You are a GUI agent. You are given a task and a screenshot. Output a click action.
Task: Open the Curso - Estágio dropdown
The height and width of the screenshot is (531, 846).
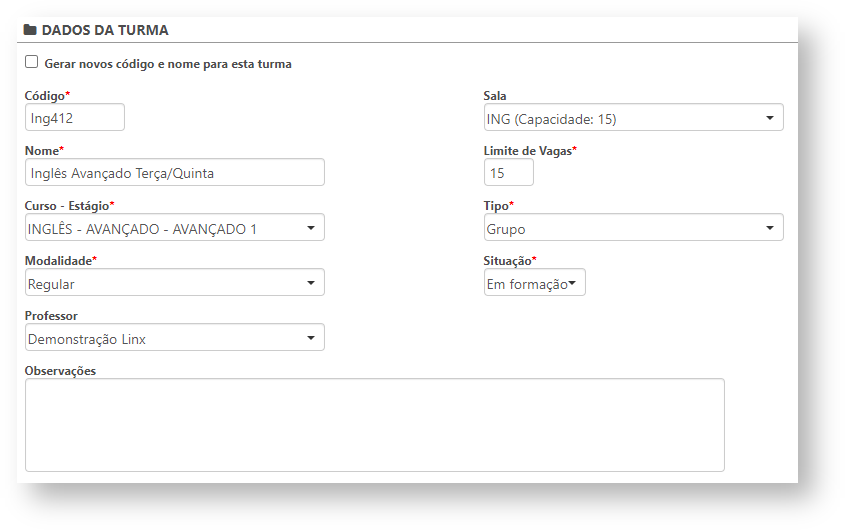pyautogui.click(x=175, y=228)
